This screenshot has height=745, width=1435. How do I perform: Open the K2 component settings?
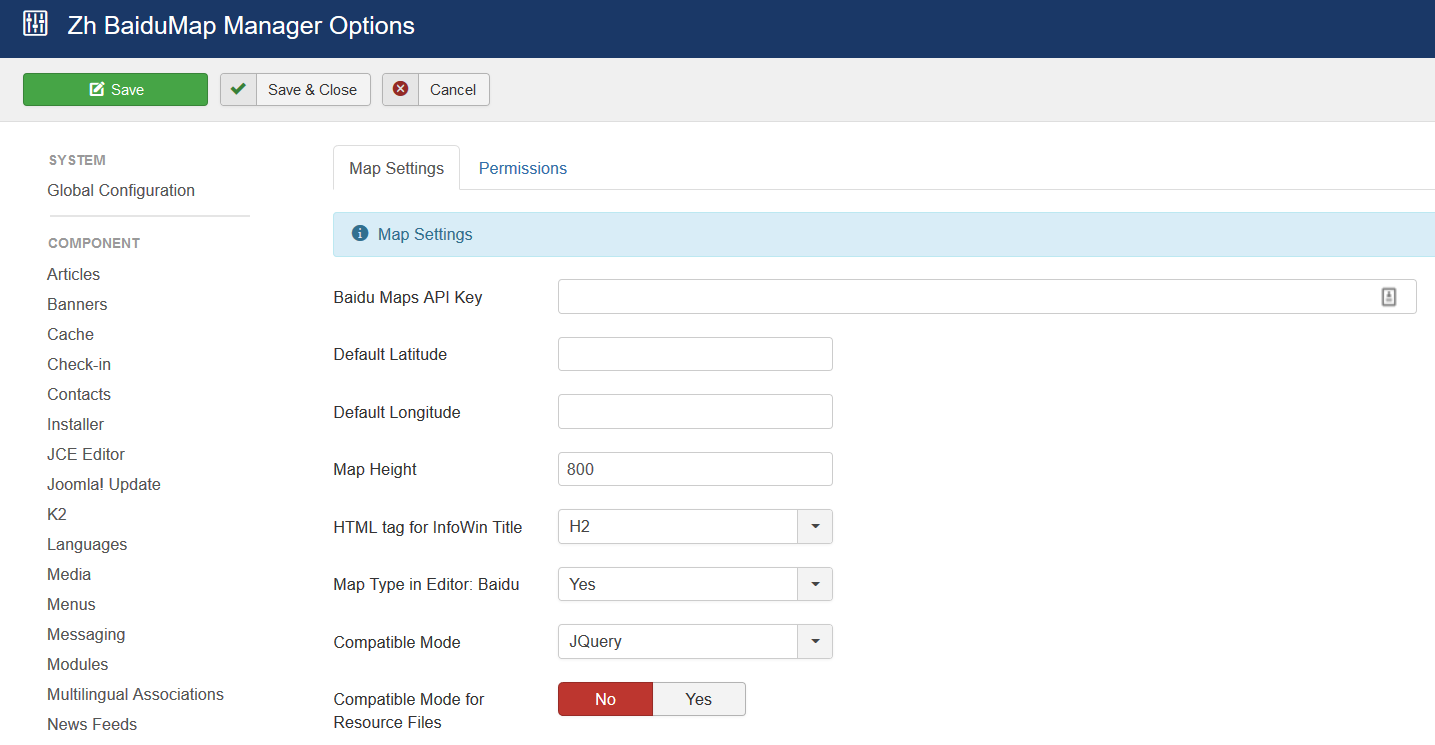click(57, 514)
